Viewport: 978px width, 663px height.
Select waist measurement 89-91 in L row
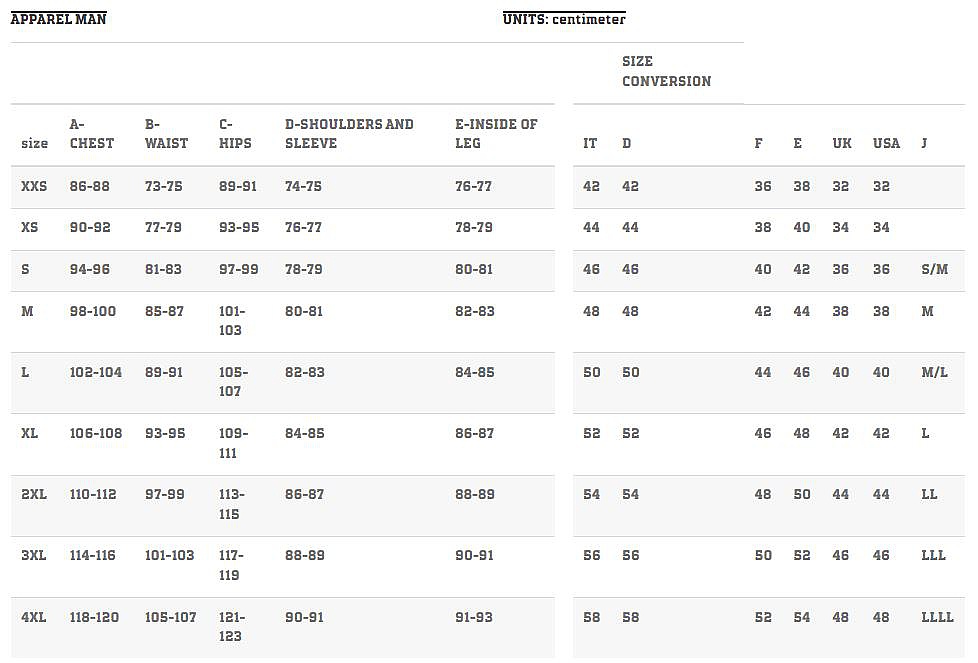(x=164, y=372)
